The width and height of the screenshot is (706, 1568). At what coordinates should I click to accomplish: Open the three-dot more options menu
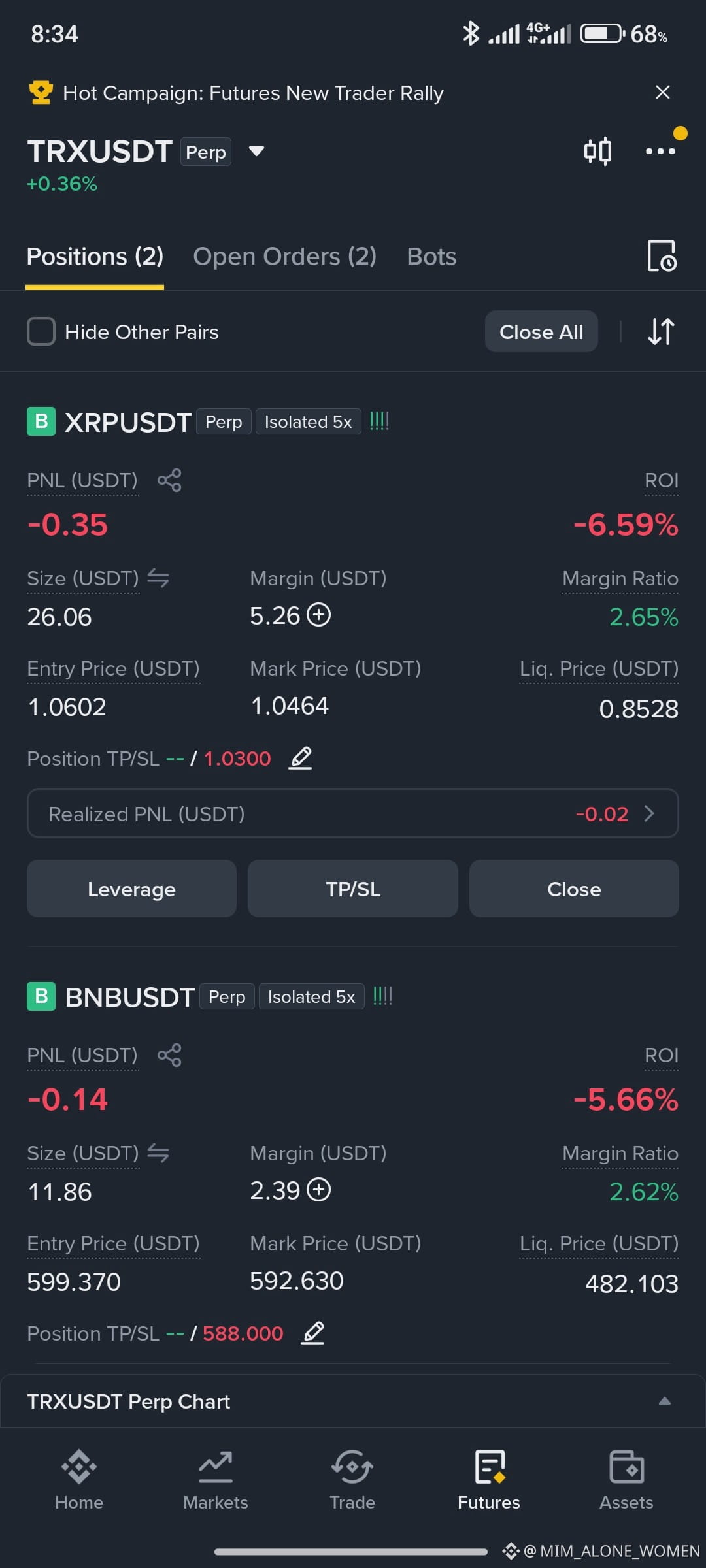660,152
